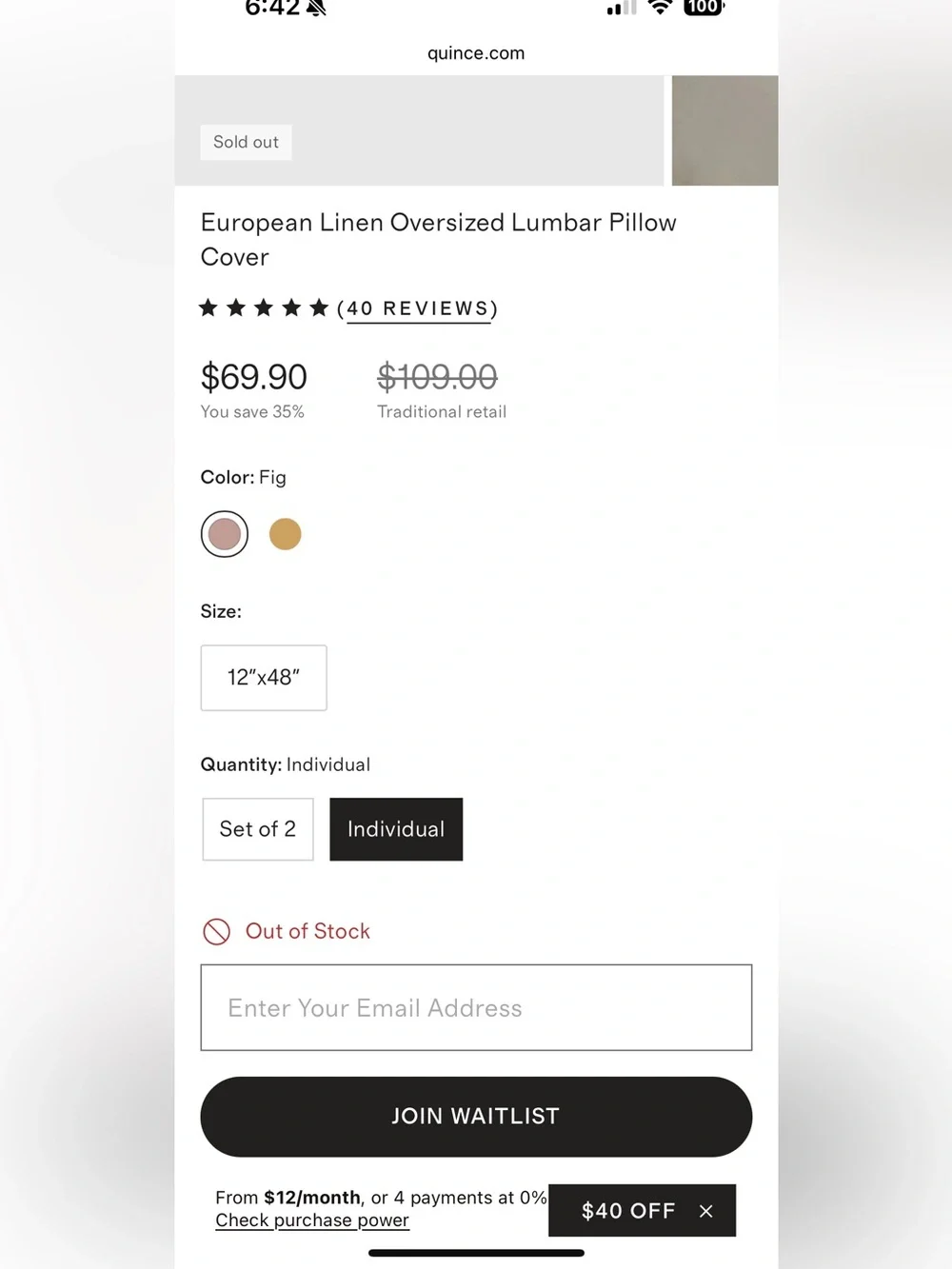
Task: Tap the $40 OFF promotion banner
Action: 628,1211
